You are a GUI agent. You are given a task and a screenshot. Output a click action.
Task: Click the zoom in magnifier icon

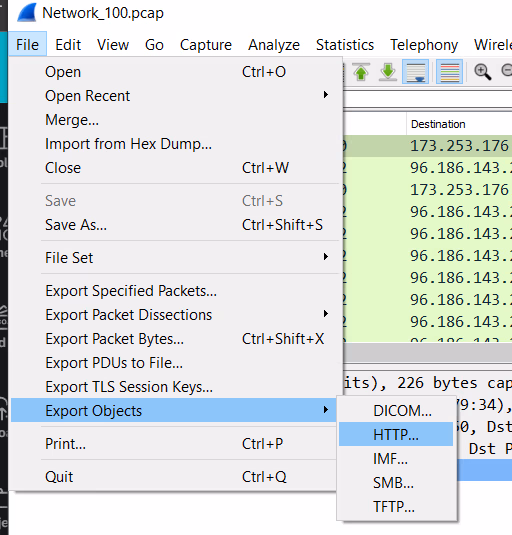(x=482, y=72)
